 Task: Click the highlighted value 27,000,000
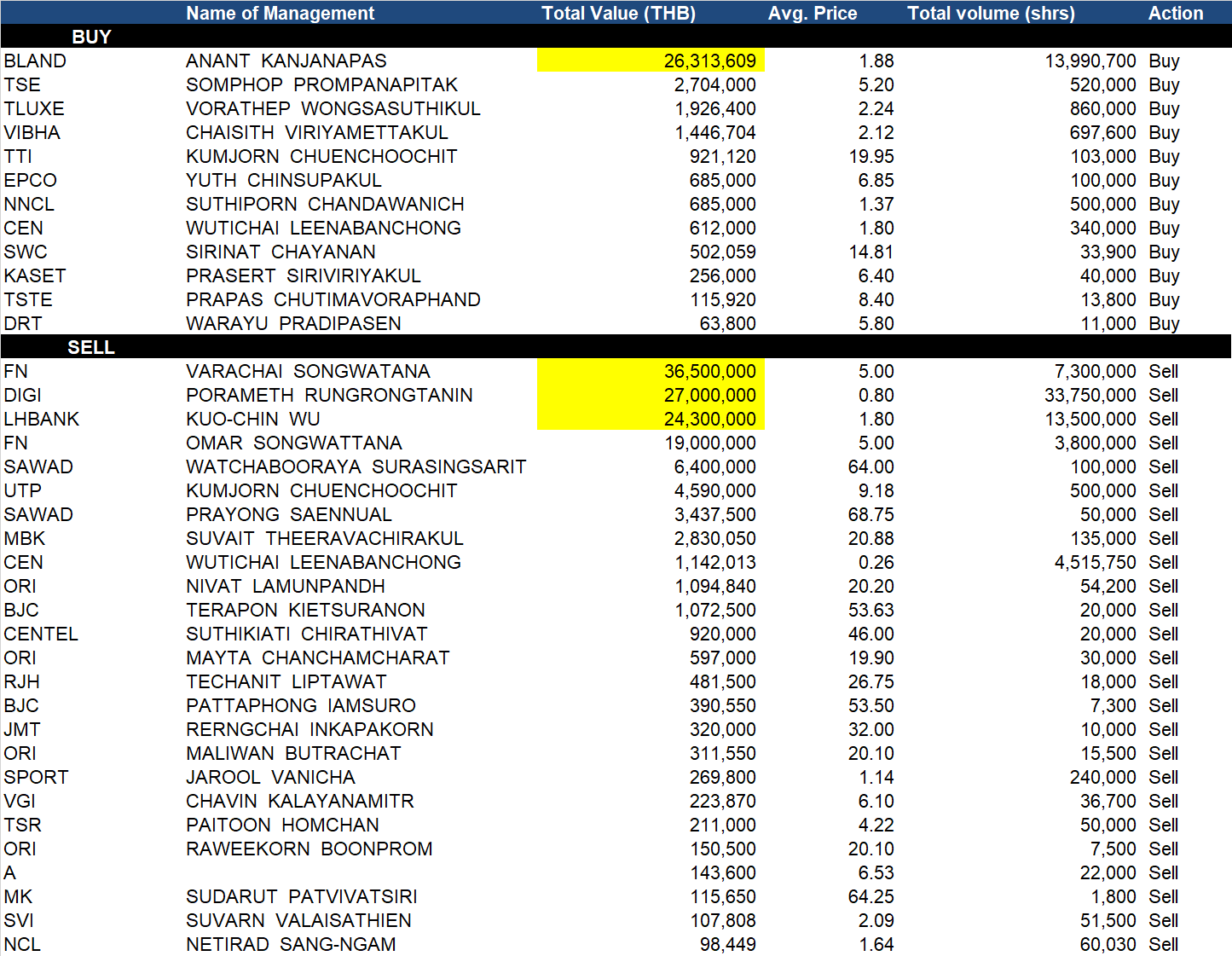coord(651,395)
